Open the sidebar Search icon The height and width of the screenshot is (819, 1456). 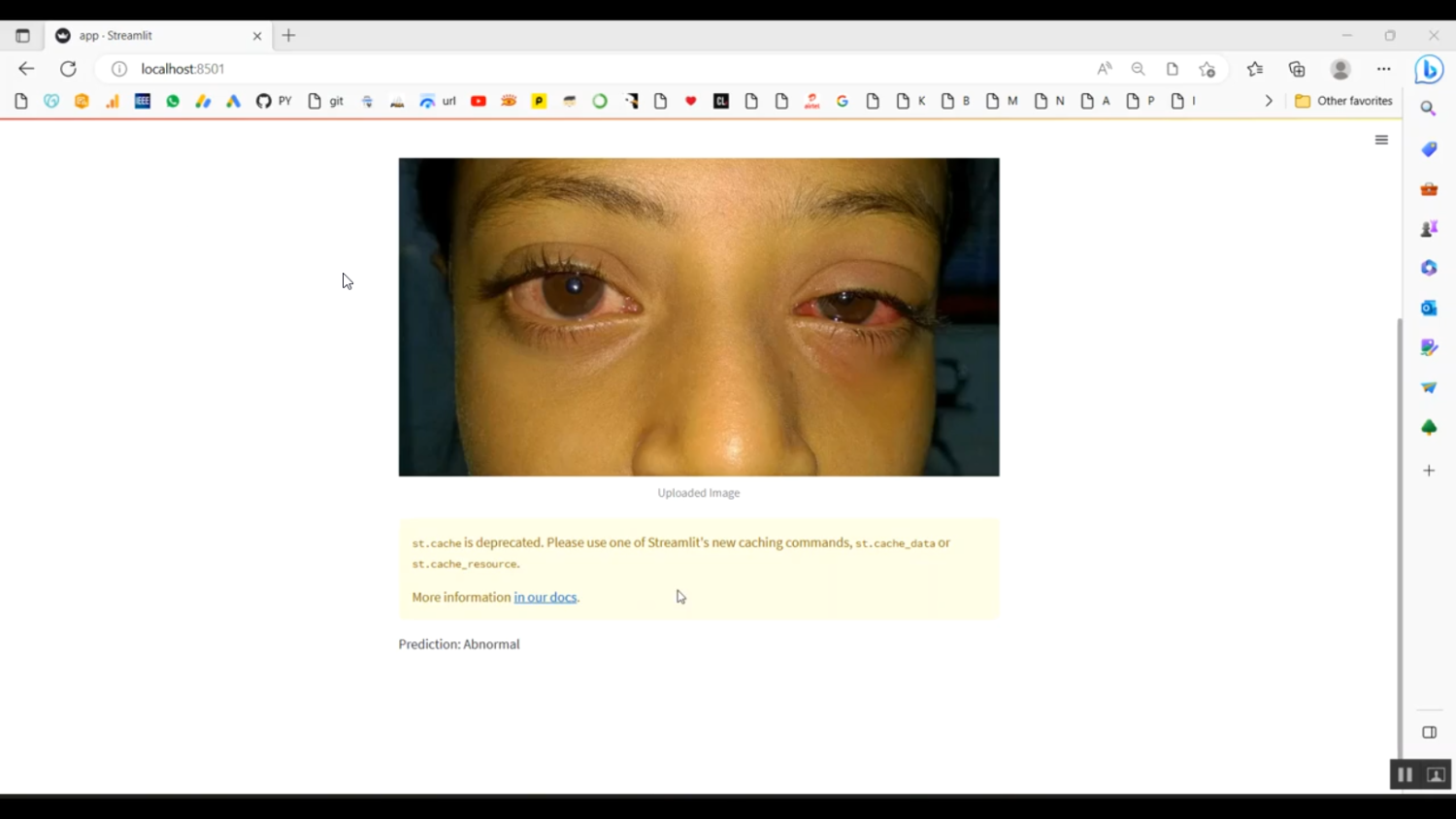click(1429, 109)
